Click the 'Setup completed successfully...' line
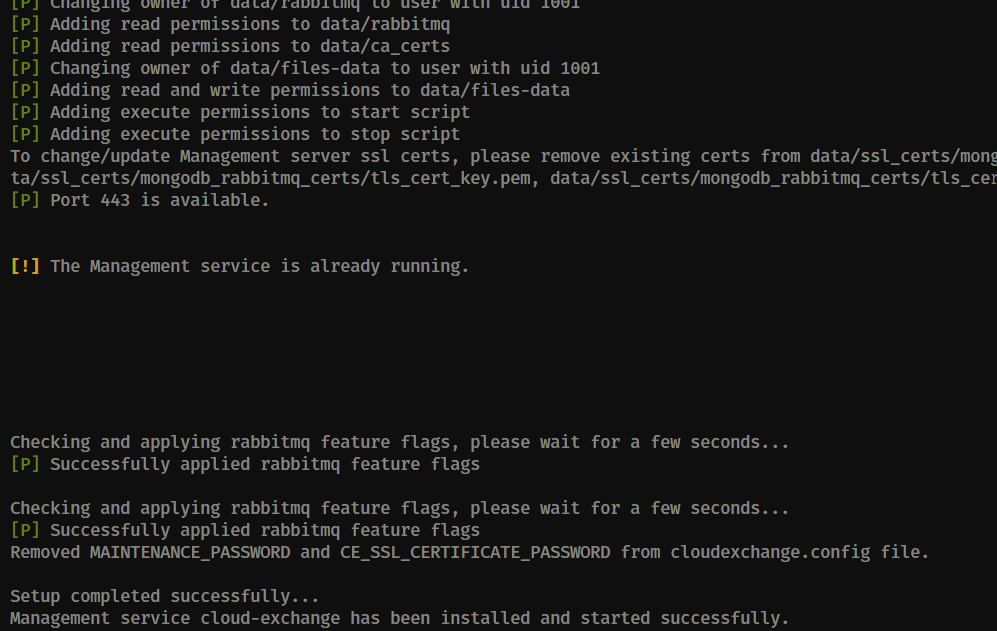 165,597
